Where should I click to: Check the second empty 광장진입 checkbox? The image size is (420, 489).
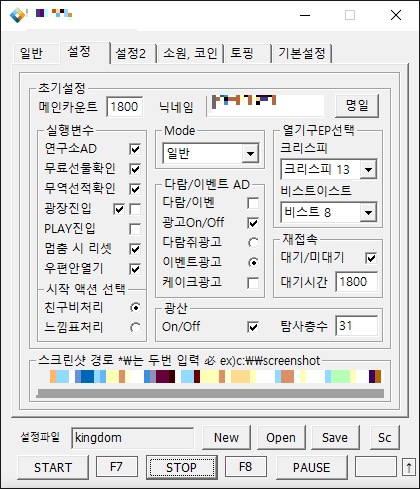click(135, 209)
